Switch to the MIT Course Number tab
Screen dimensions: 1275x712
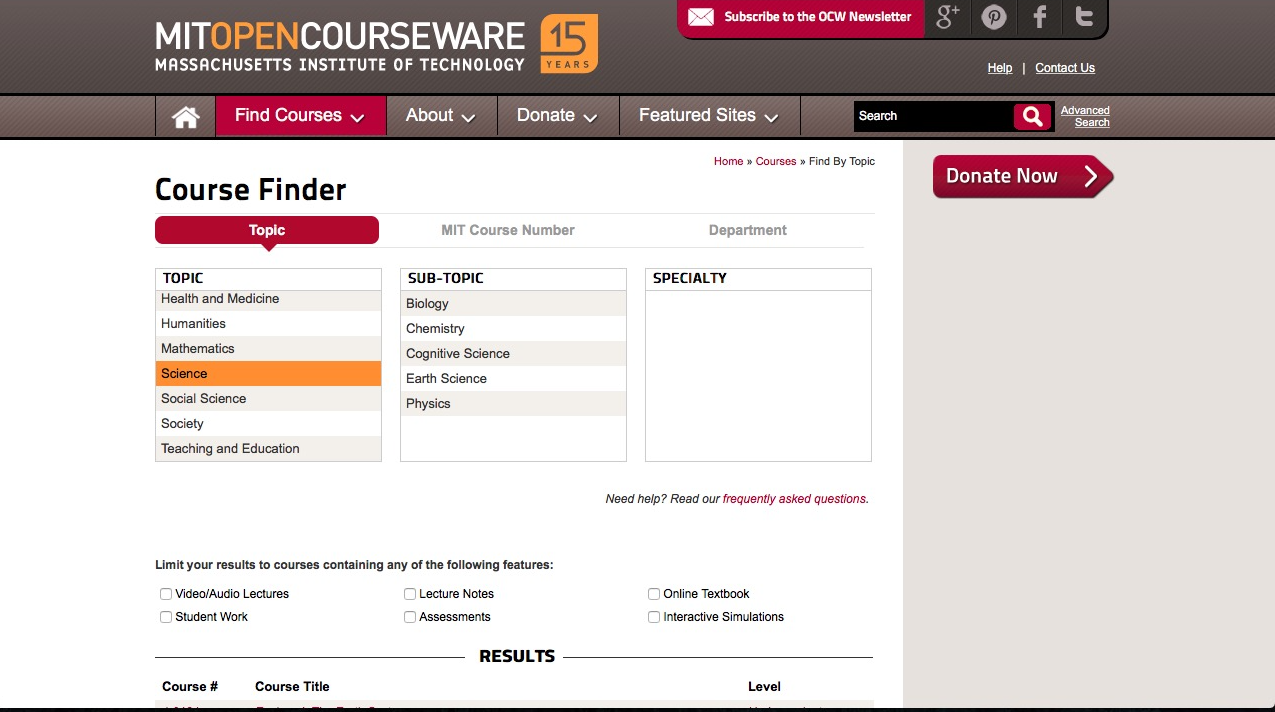click(508, 230)
